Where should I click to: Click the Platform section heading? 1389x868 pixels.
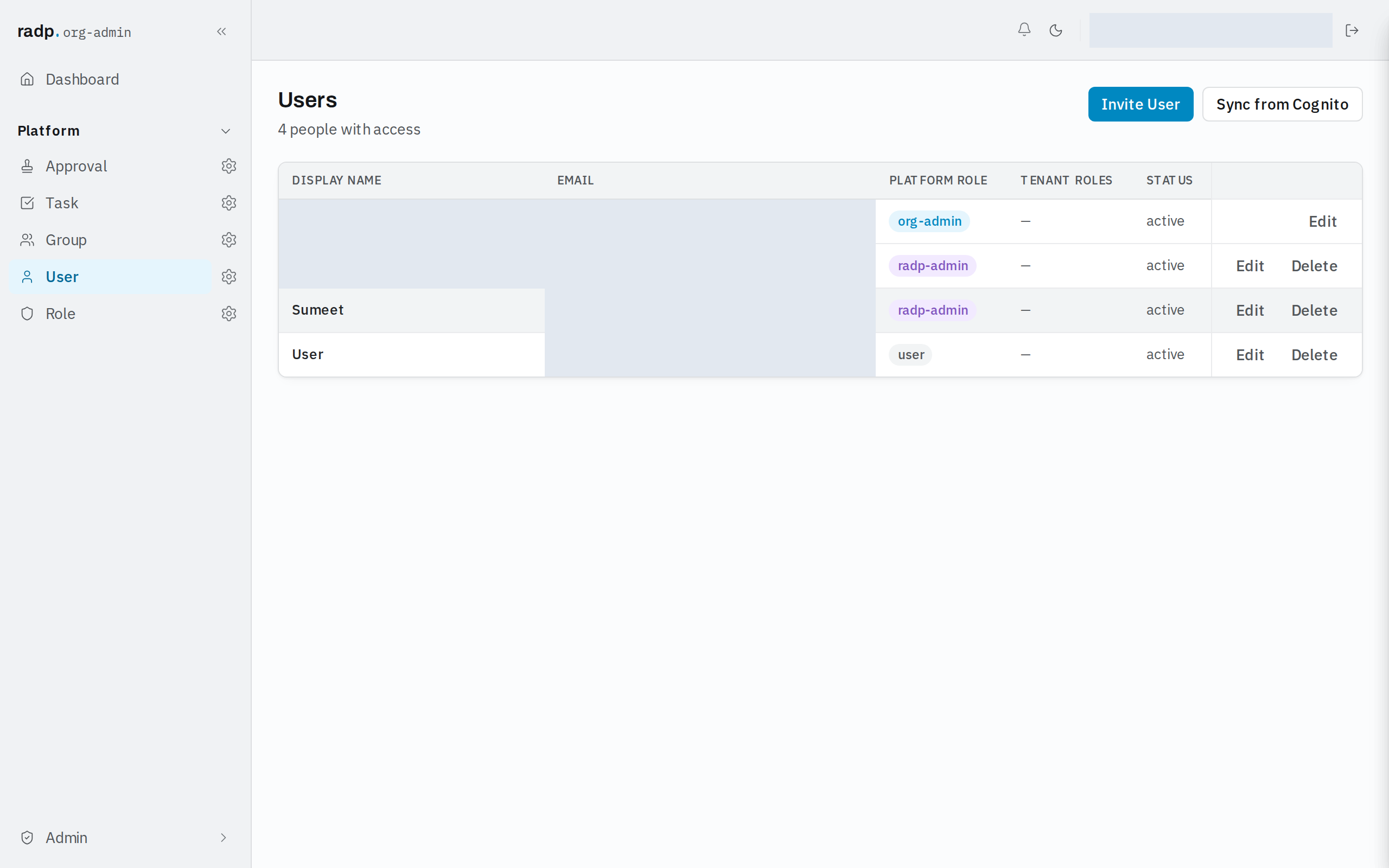coord(49,131)
